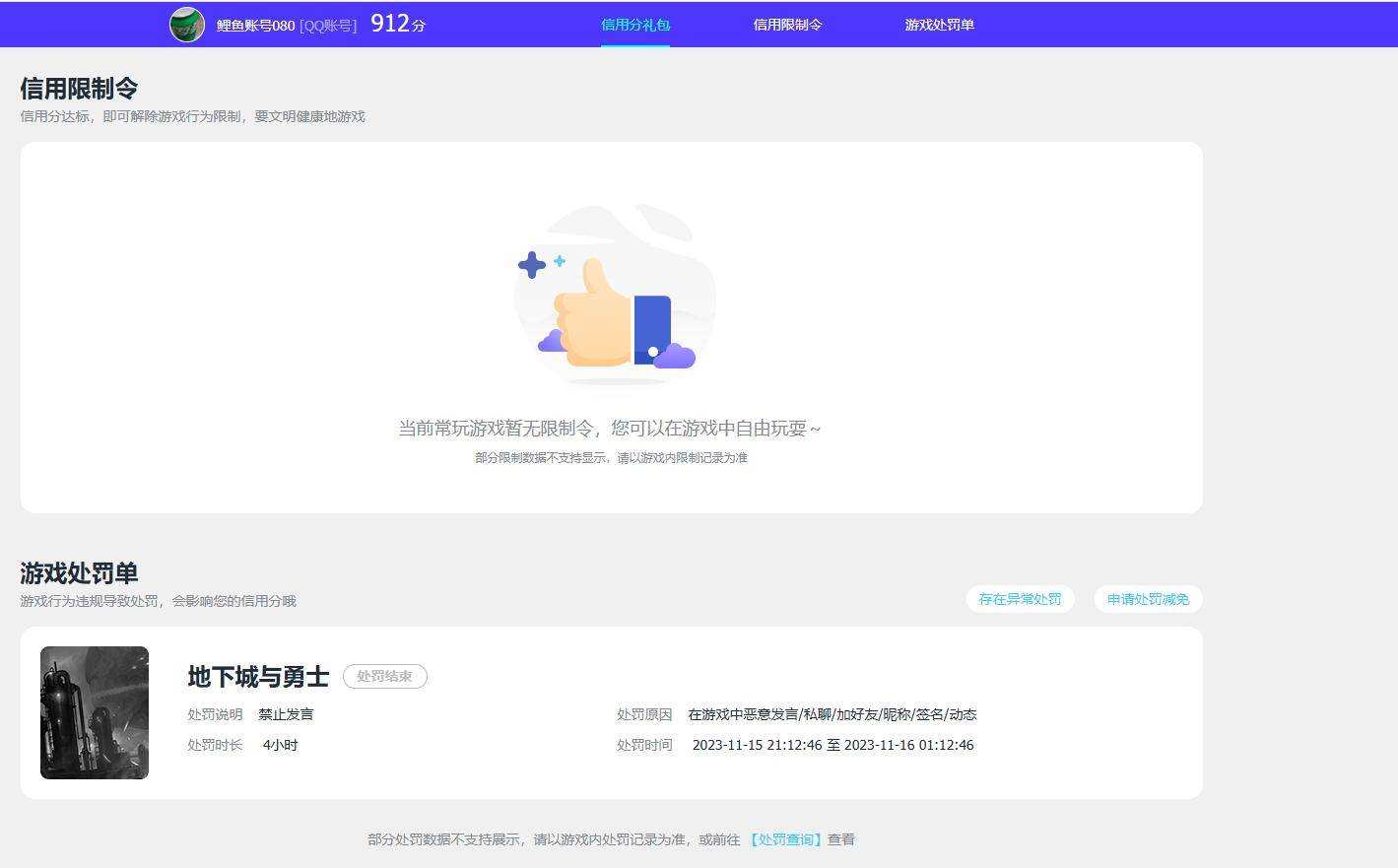Go to the 游戏处罚单 tab
Viewport: 1398px width, 868px height.
939,25
